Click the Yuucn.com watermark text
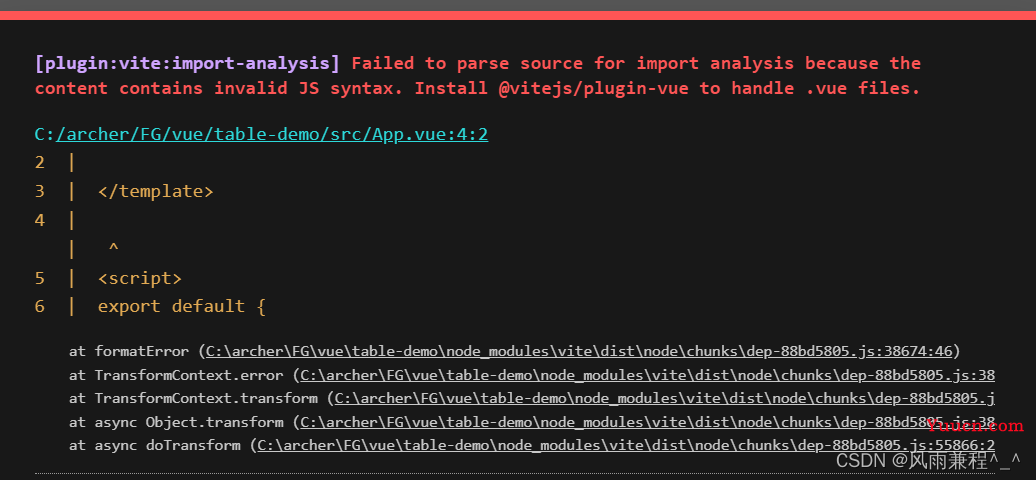Screen dimensions: 1036x480 coord(975,425)
